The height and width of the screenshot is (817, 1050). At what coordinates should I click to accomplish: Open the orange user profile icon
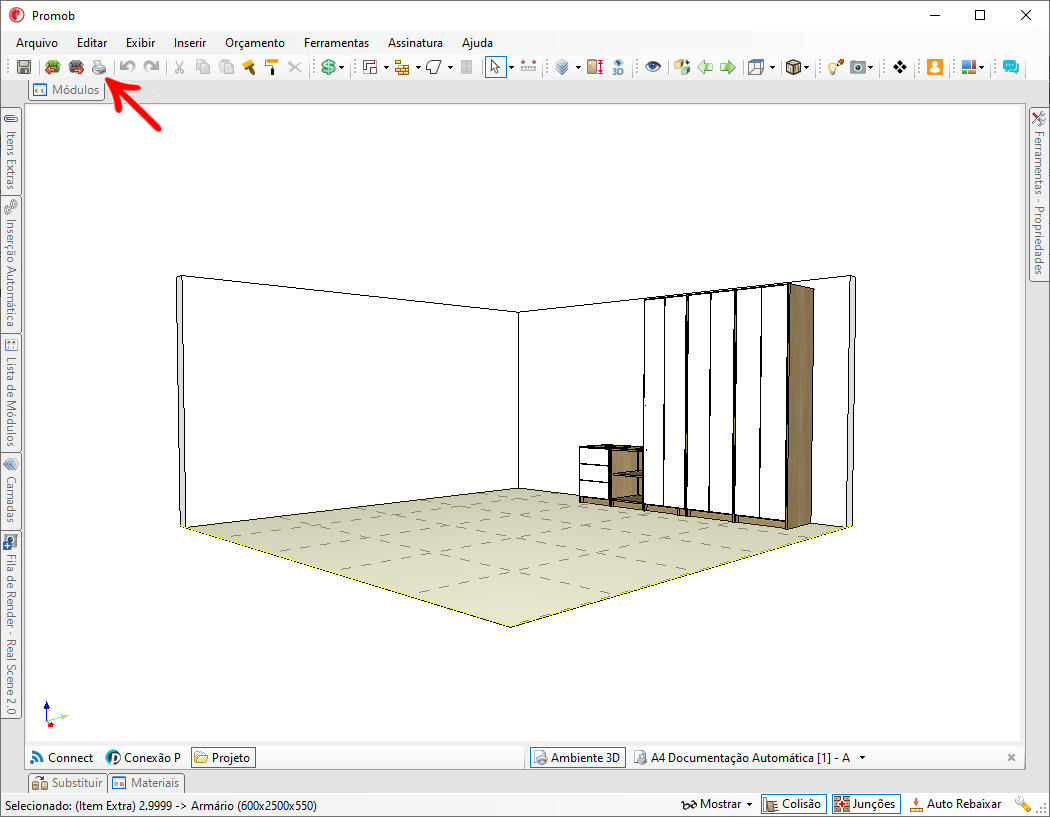[x=935, y=67]
